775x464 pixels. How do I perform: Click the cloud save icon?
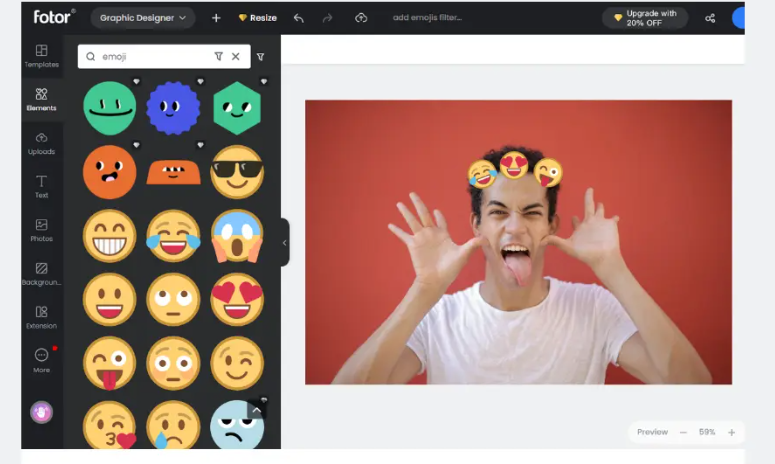(361, 18)
